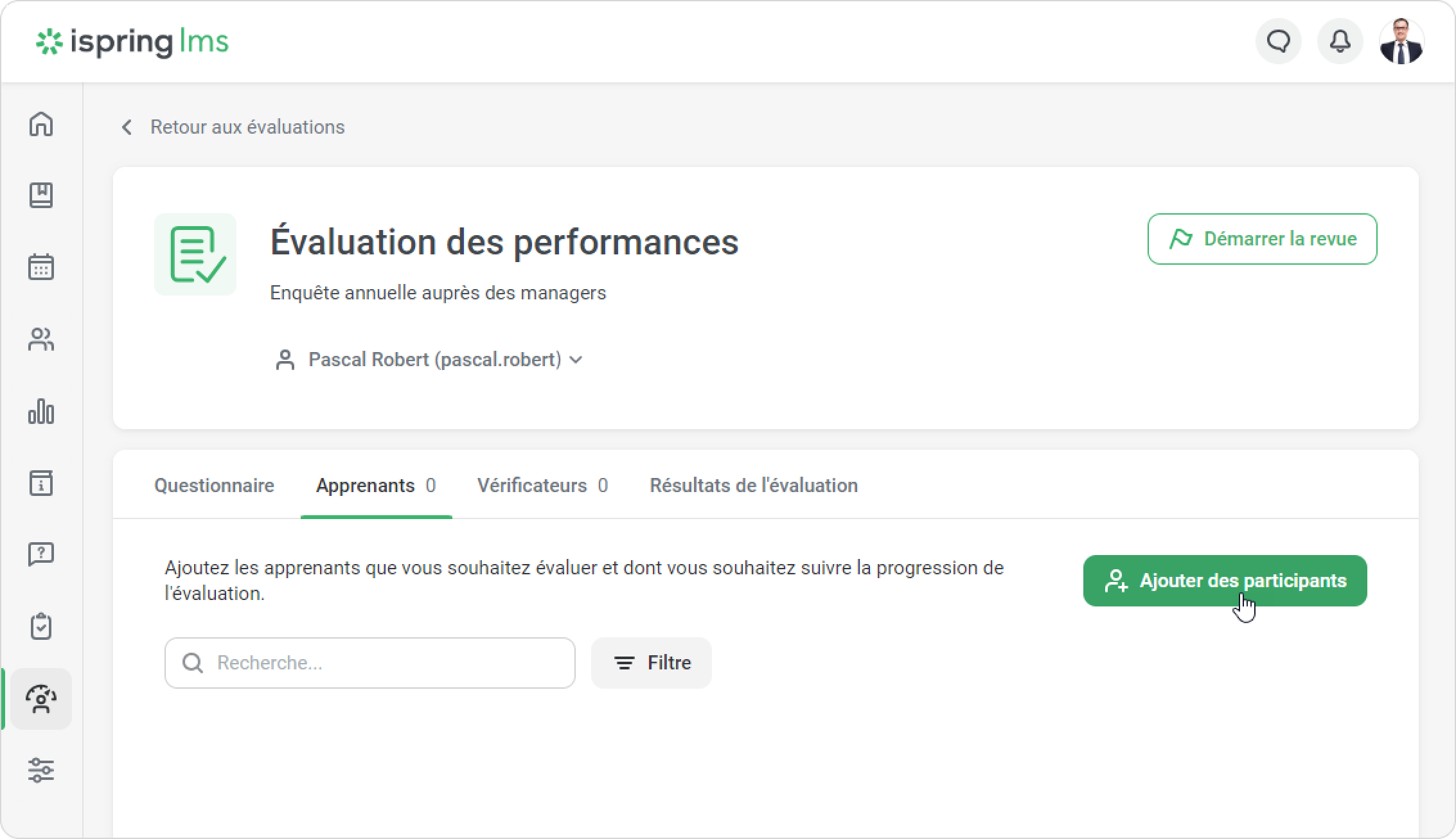Screen dimensions: 1456x839
Task: Click Ajouter des participants button
Action: (x=1225, y=581)
